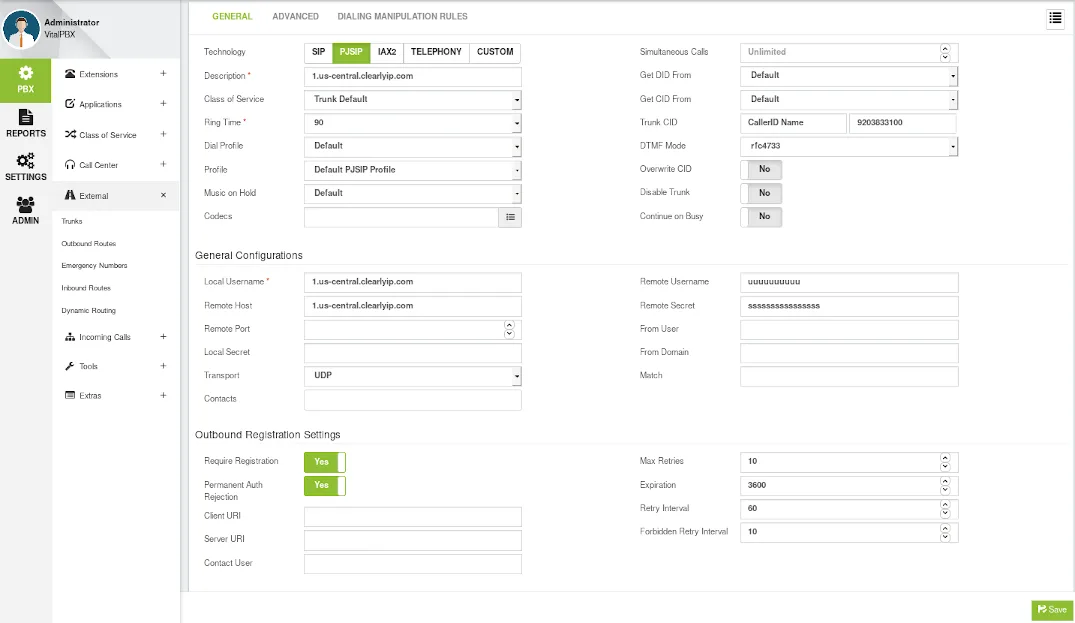Open the Transport UDP dropdown
The image size is (1075, 623).
pyautogui.click(x=413, y=376)
